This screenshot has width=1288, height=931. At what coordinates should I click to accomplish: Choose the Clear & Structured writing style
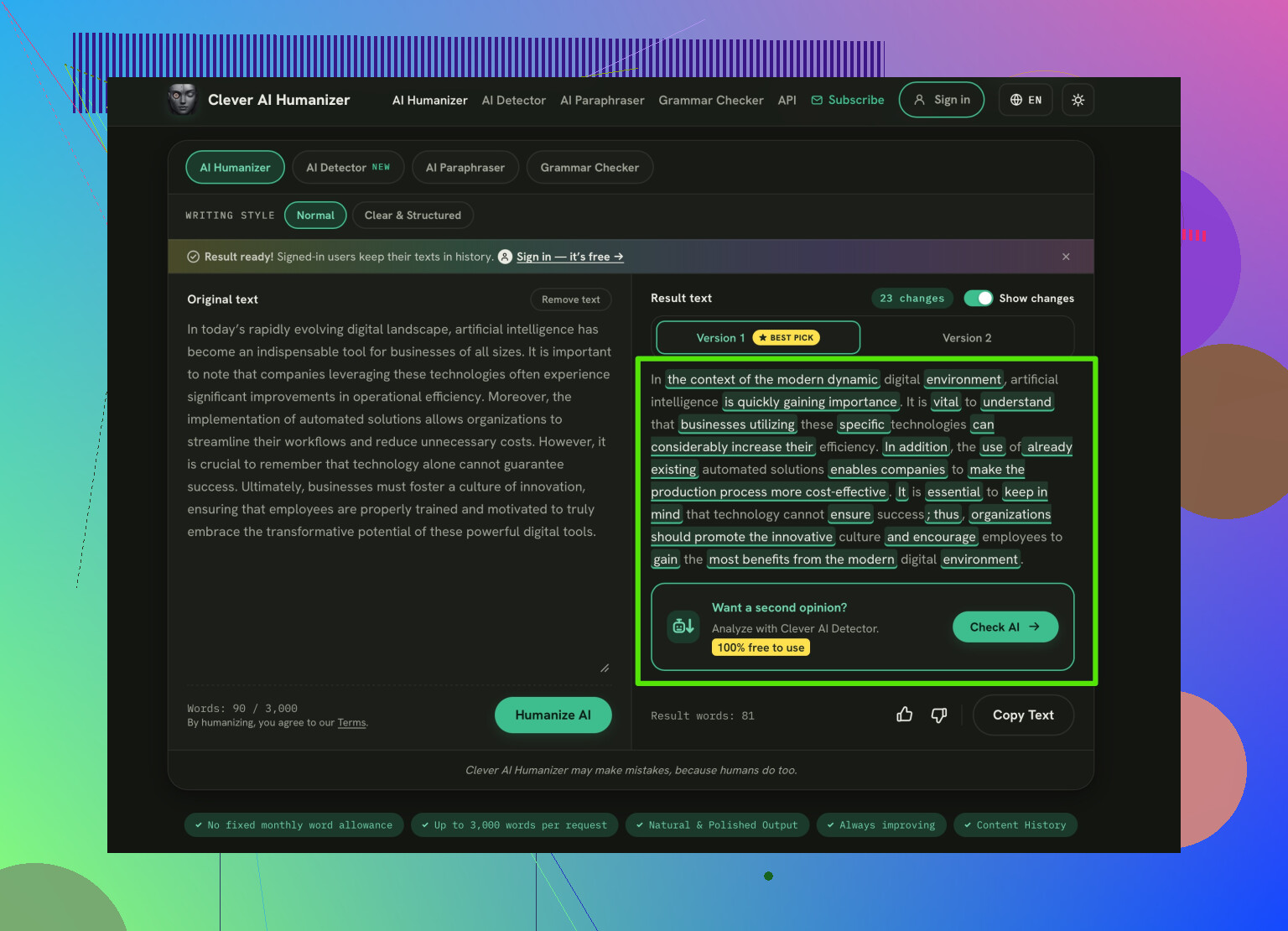click(413, 216)
